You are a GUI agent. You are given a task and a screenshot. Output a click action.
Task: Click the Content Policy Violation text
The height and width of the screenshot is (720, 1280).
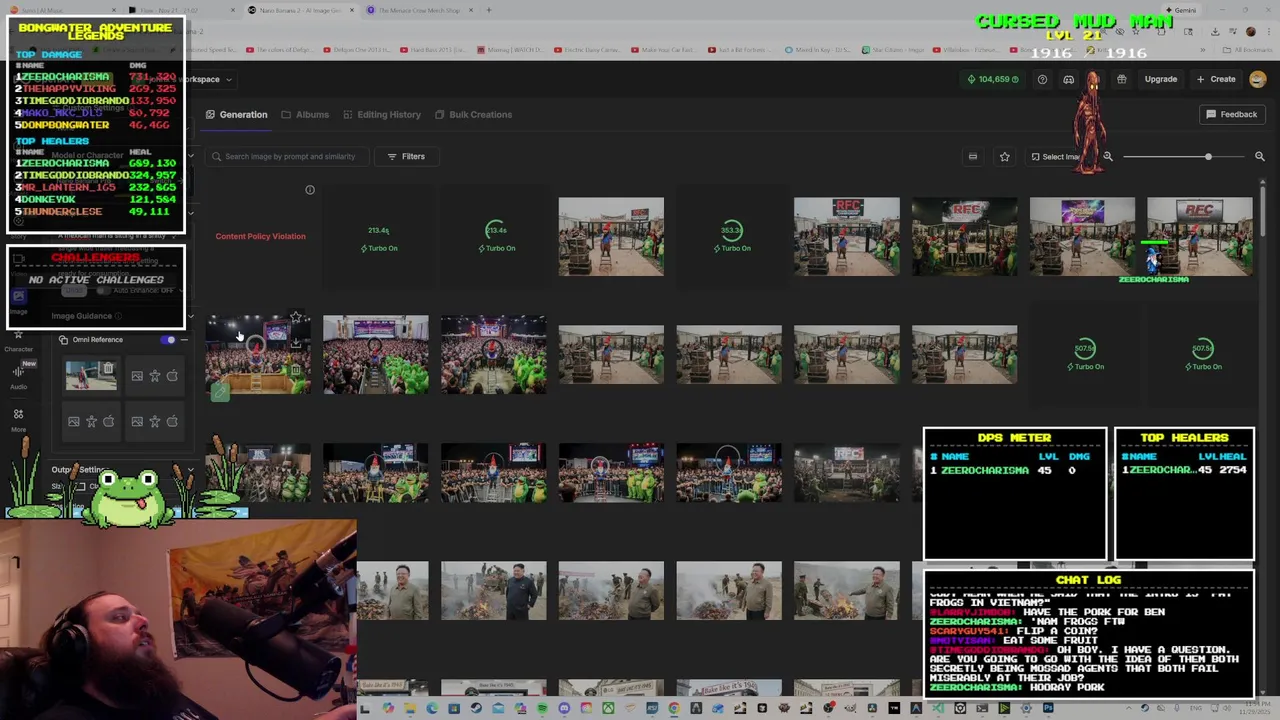(260, 236)
